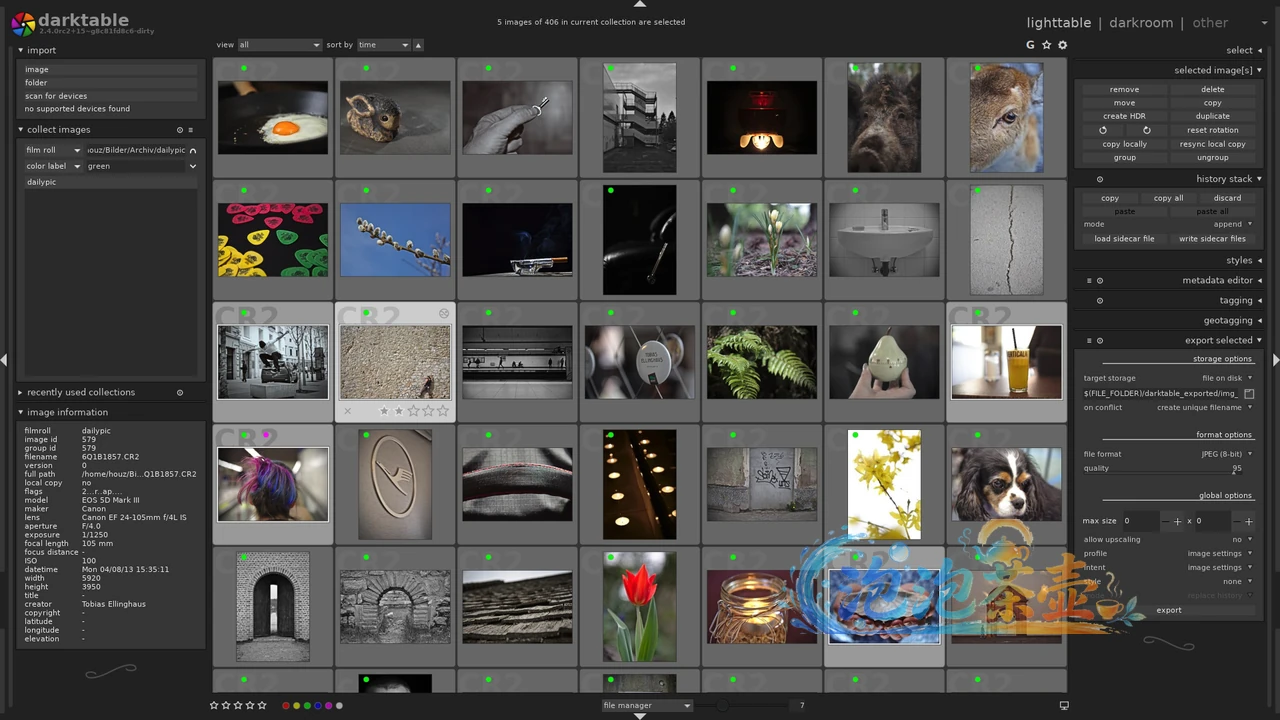Screen dimensions: 1280x720
Task: Open metadata editor presets menu icon
Action: click(1089, 281)
